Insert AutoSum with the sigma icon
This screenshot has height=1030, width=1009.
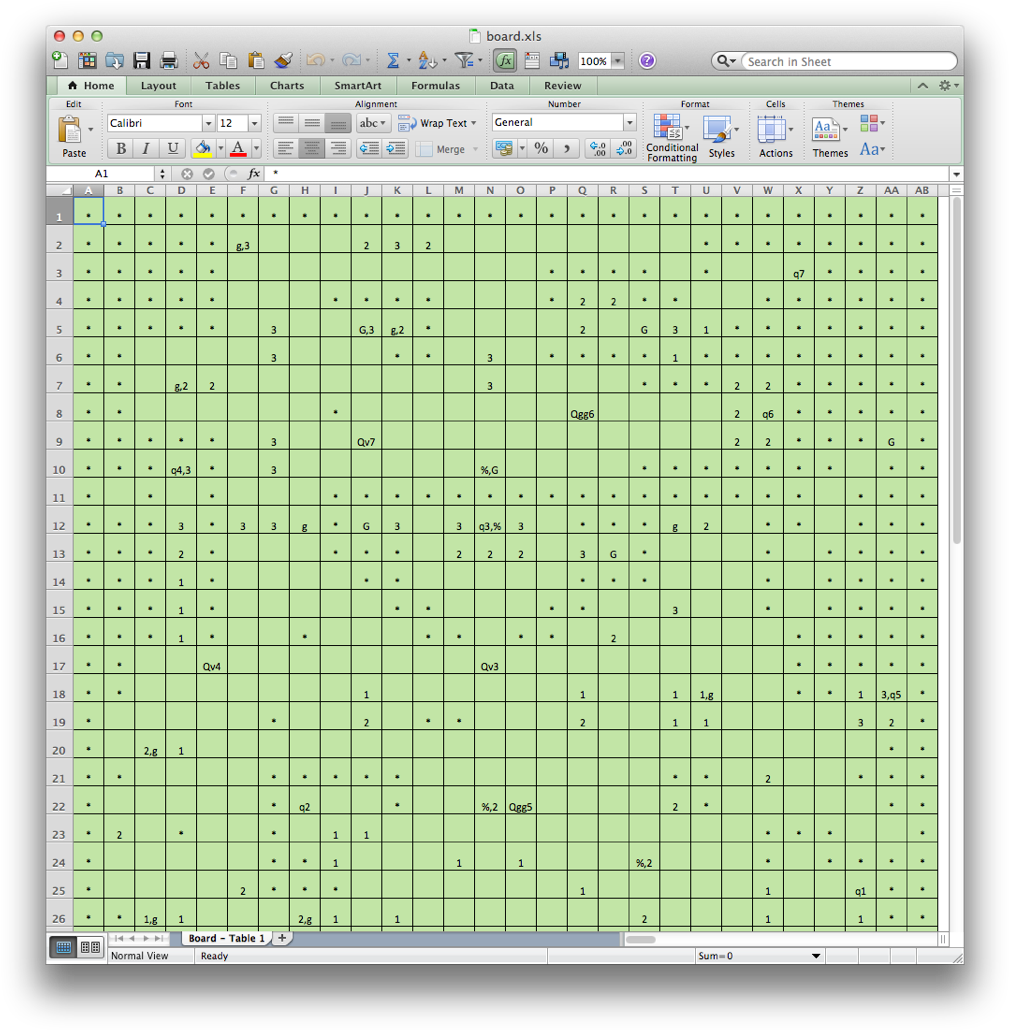click(393, 60)
